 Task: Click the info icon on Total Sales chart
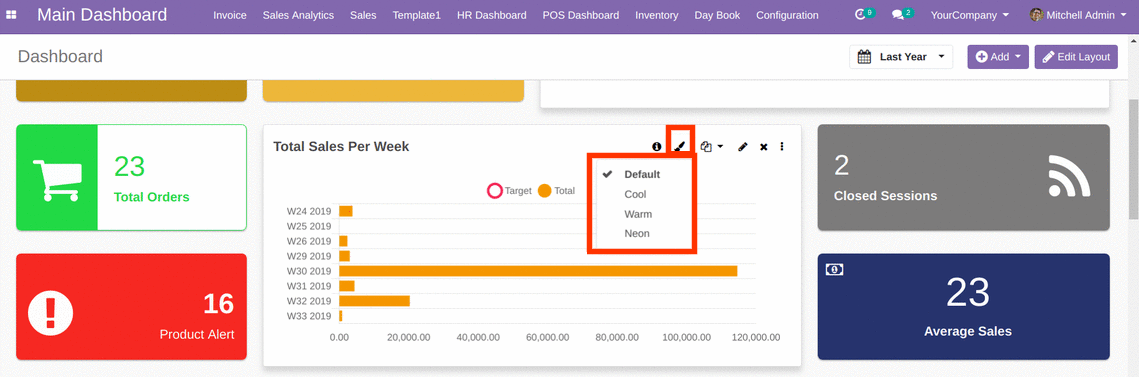click(657, 147)
